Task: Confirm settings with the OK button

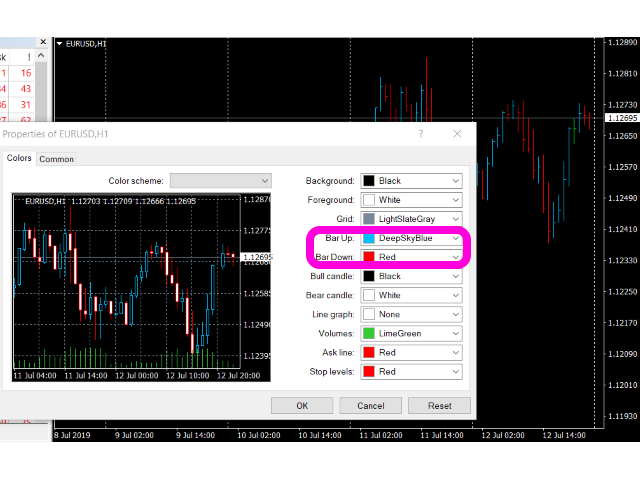Action: [302, 406]
